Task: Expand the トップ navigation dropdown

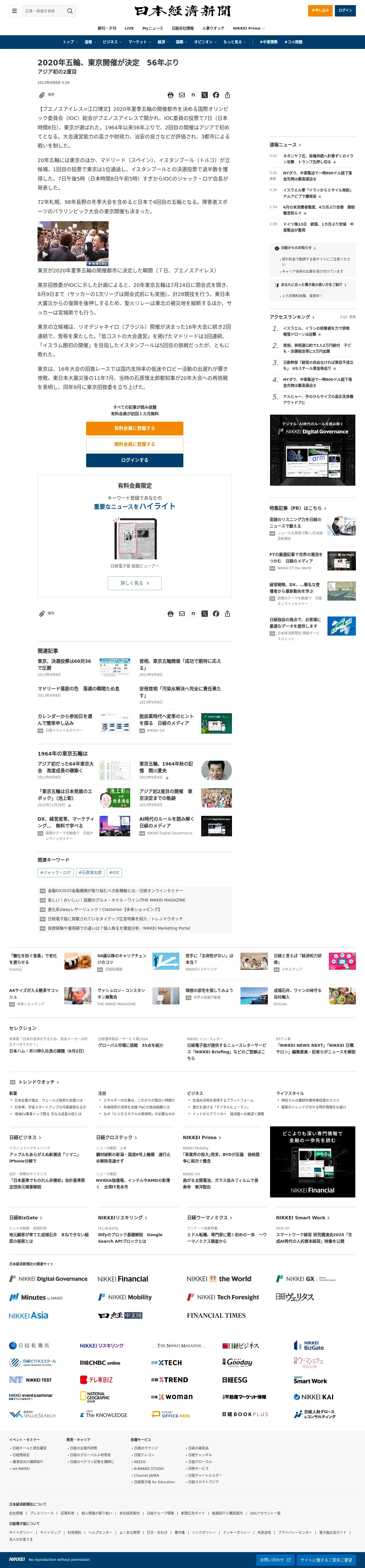Action: point(70,42)
